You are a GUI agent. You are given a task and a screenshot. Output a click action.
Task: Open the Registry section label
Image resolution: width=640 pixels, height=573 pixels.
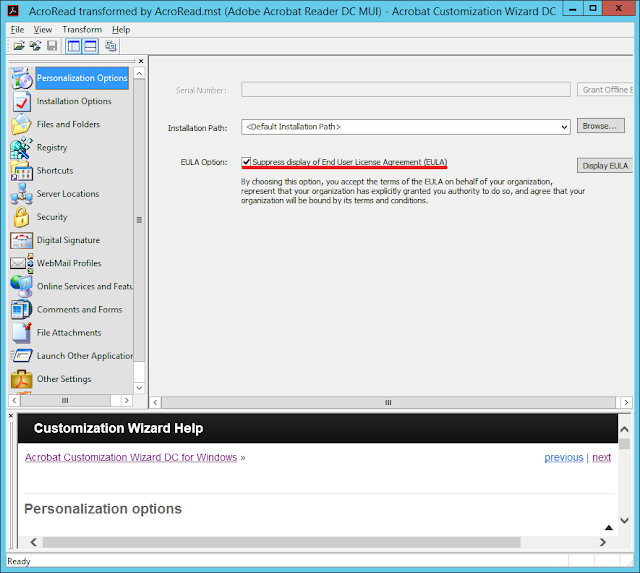[52, 148]
